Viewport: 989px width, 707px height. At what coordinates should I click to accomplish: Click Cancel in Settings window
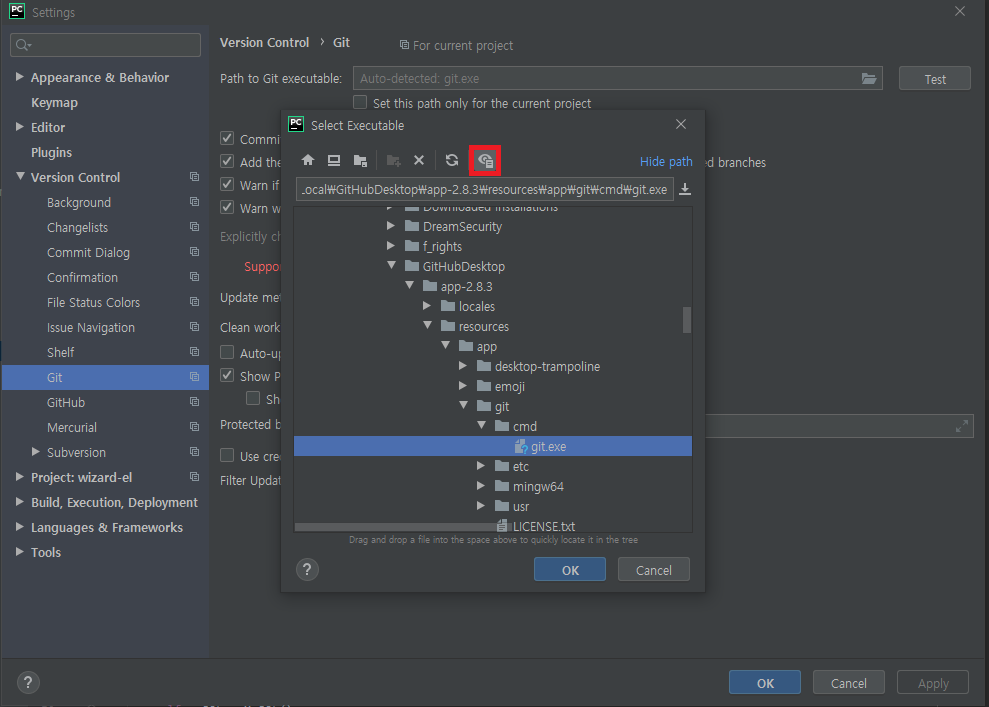(x=848, y=682)
